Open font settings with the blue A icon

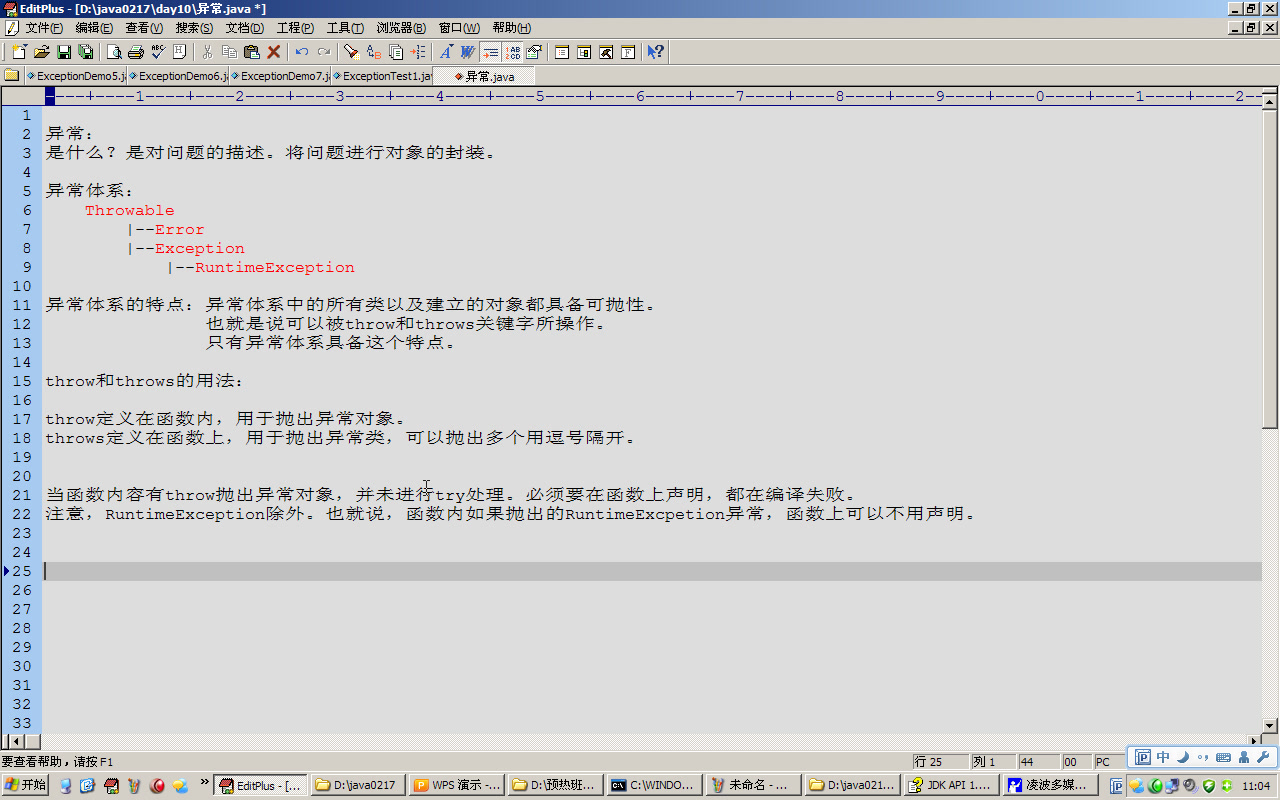(x=445, y=52)
